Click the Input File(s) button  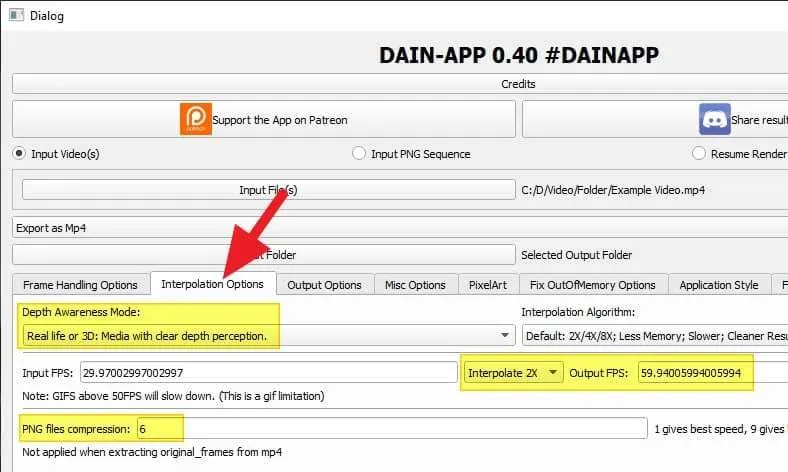[x=268, y=190]
